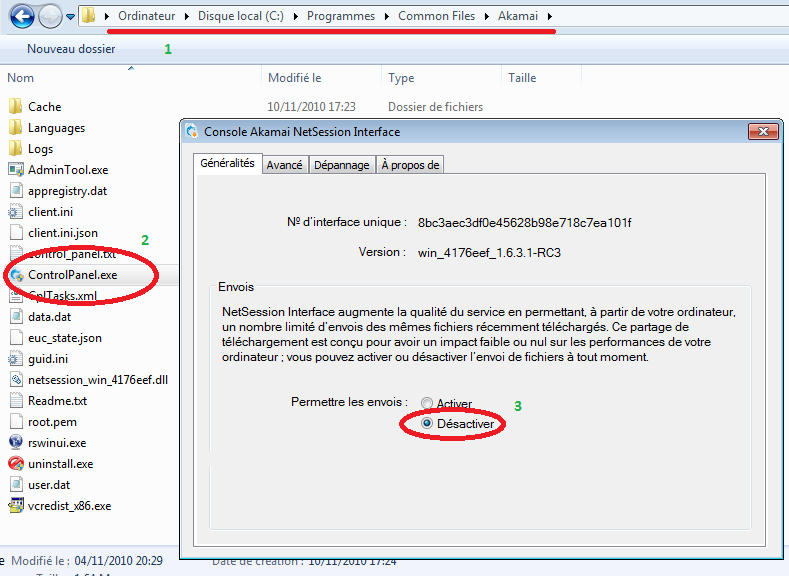Go to Disque local (C:) breadcrumb

pos(241,16)
